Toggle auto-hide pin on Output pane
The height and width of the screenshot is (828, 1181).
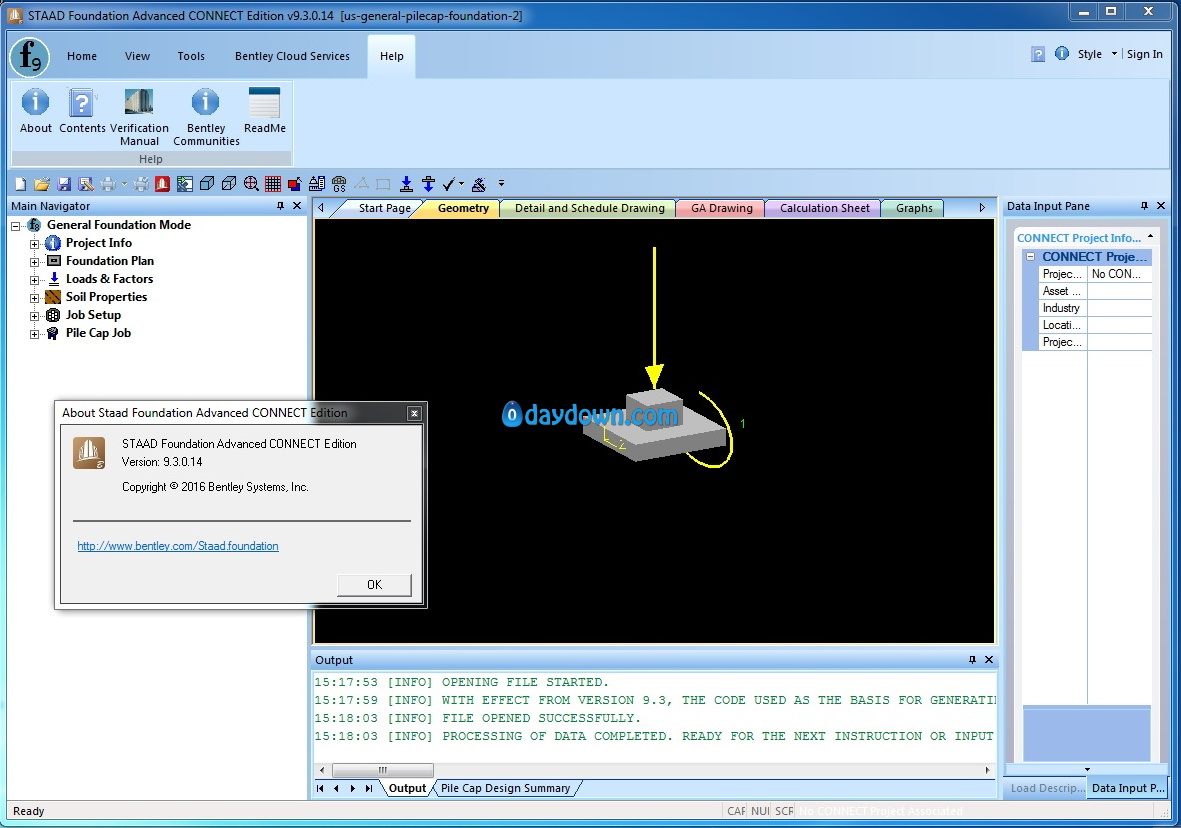coord(972,660)
